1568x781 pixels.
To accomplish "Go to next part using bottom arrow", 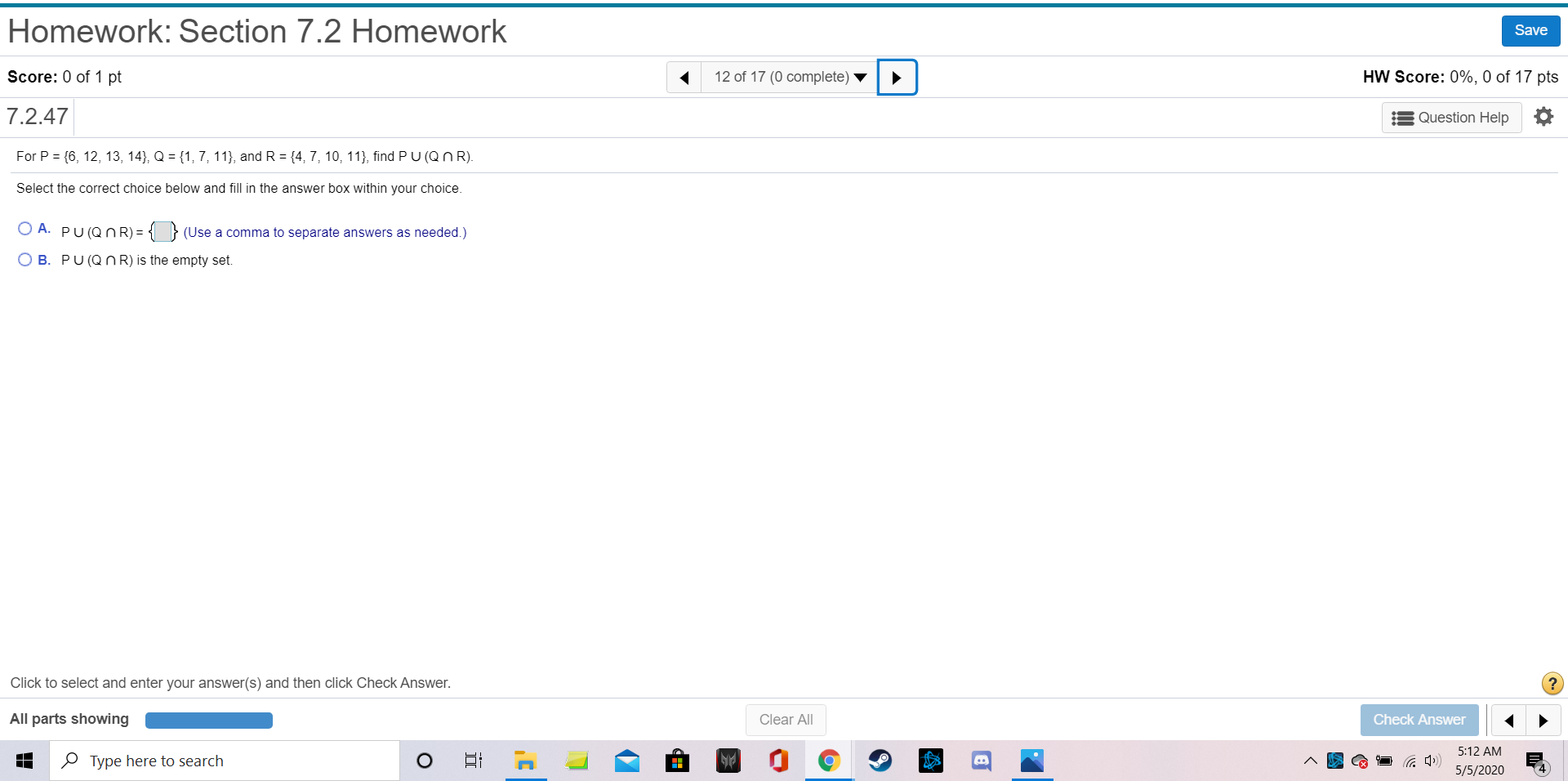I will [1543, 721].
